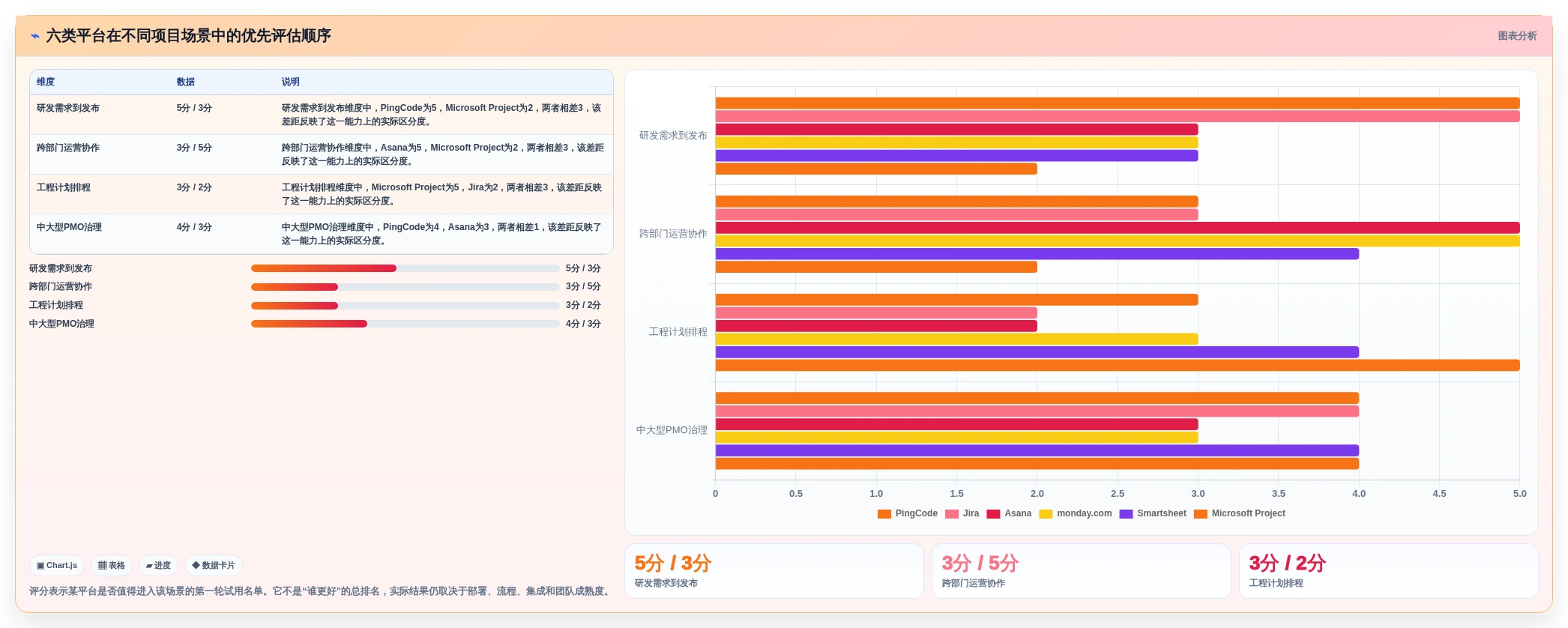Select the 工程计划排程 table row label
The height and width of the screenshot is (628, 1568).
coord(64,188)
